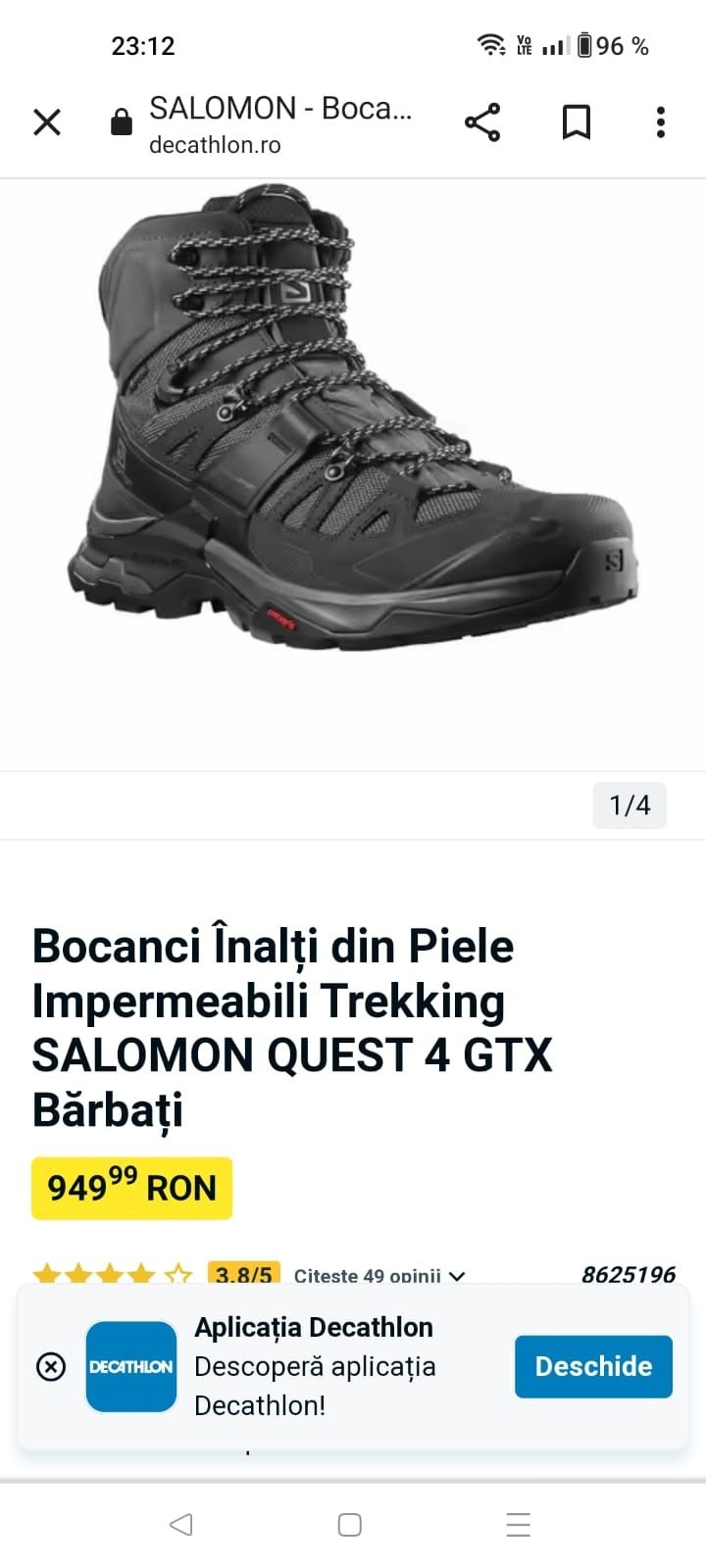
Task: Tap the padlock site security icon
Action: coord(122,122)
